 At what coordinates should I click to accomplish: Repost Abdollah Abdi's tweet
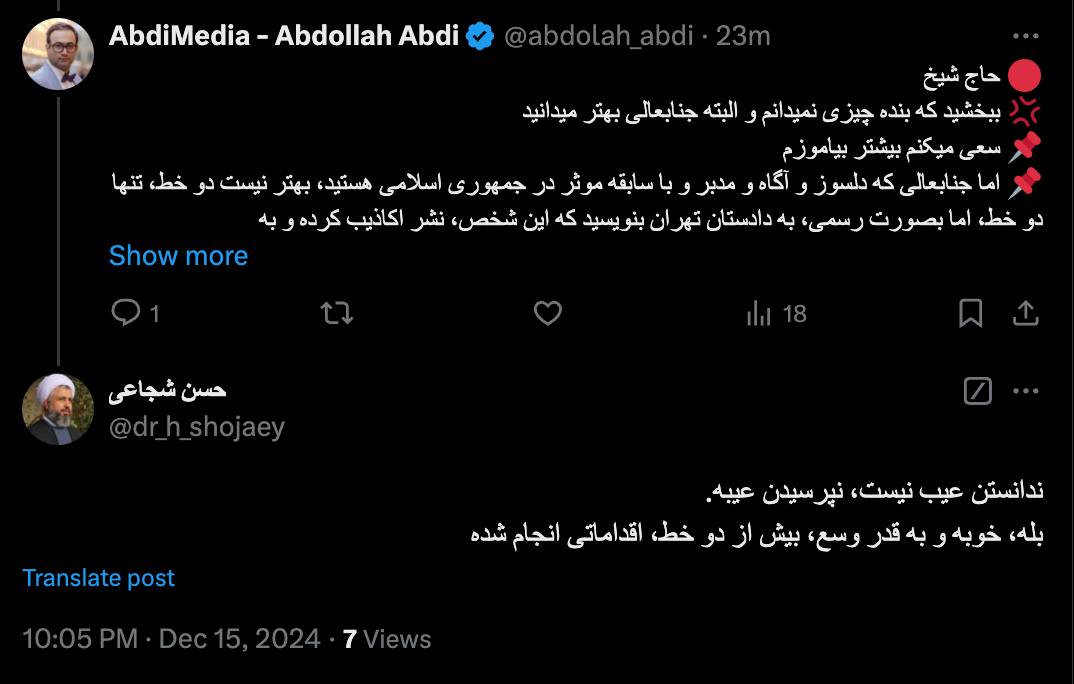[x=336, y=313]
